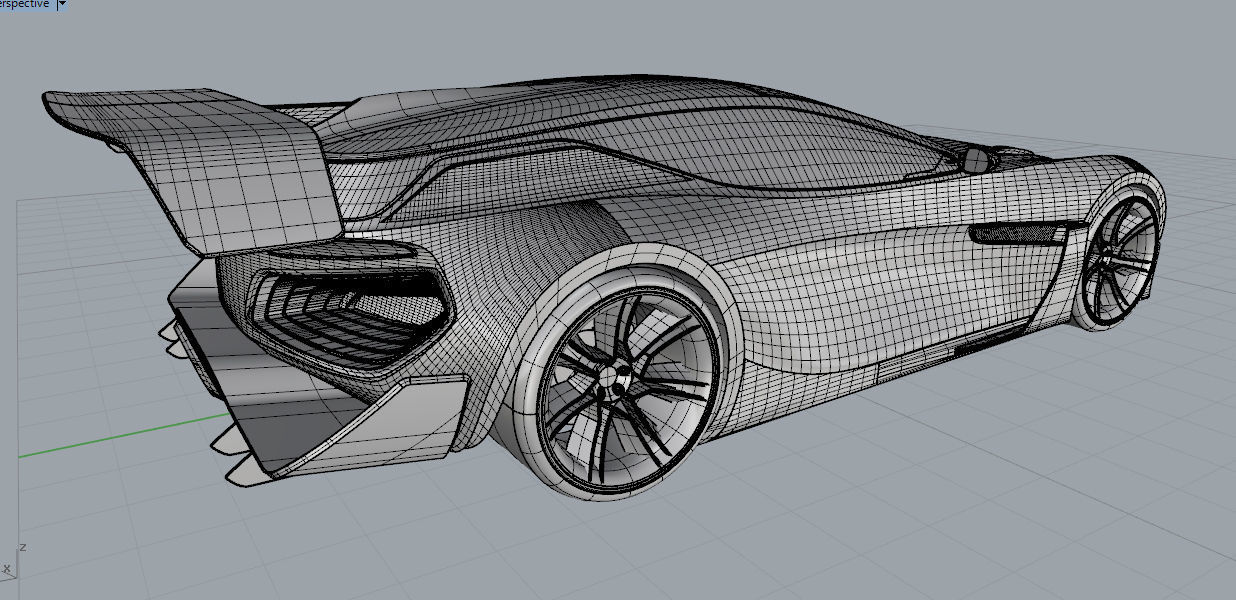Image resolution: width=1236 pixels, height=600 pixels.
Task: Select the front wheel rim
Action: point(1120,260)
